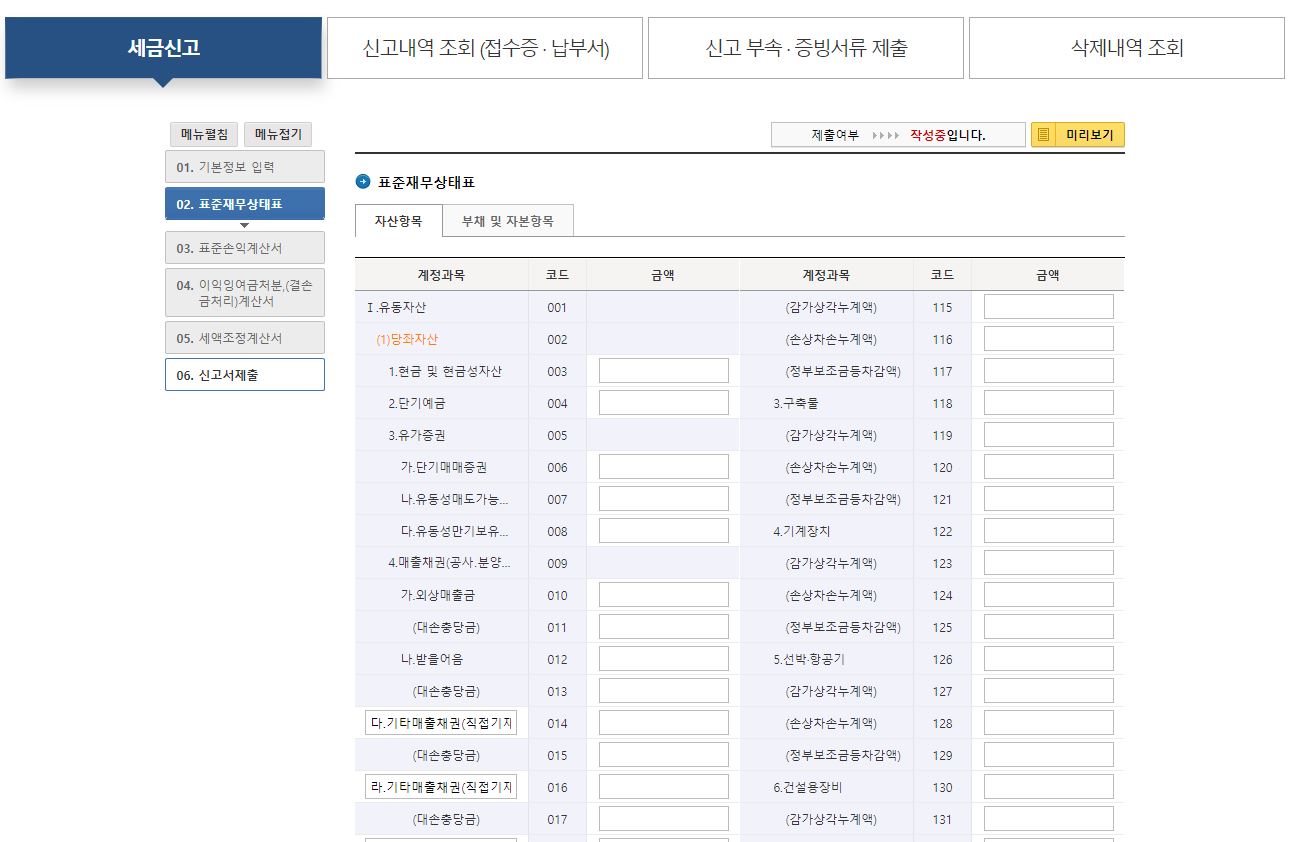Open step 05. 세액조정계산서
The image size is (1315, 842).
pyautogui.click(x=245, y=338)
